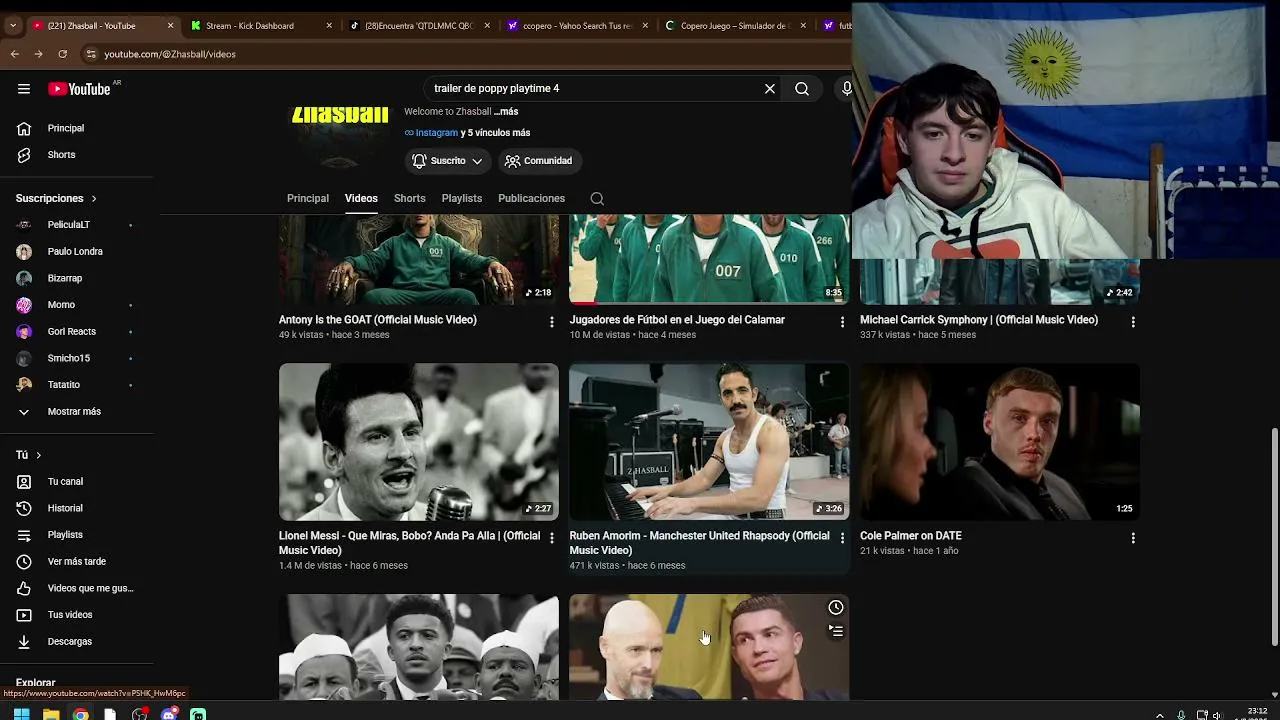Close the Stream - Kick Dashboard tab
The width and height of the screenshot is (1280, 720).
click(x=329, y=26)
